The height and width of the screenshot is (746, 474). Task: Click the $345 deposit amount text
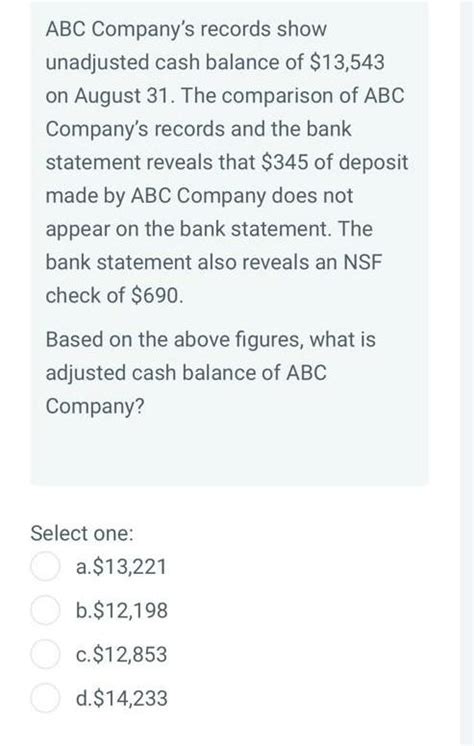(x=285, y=162)
